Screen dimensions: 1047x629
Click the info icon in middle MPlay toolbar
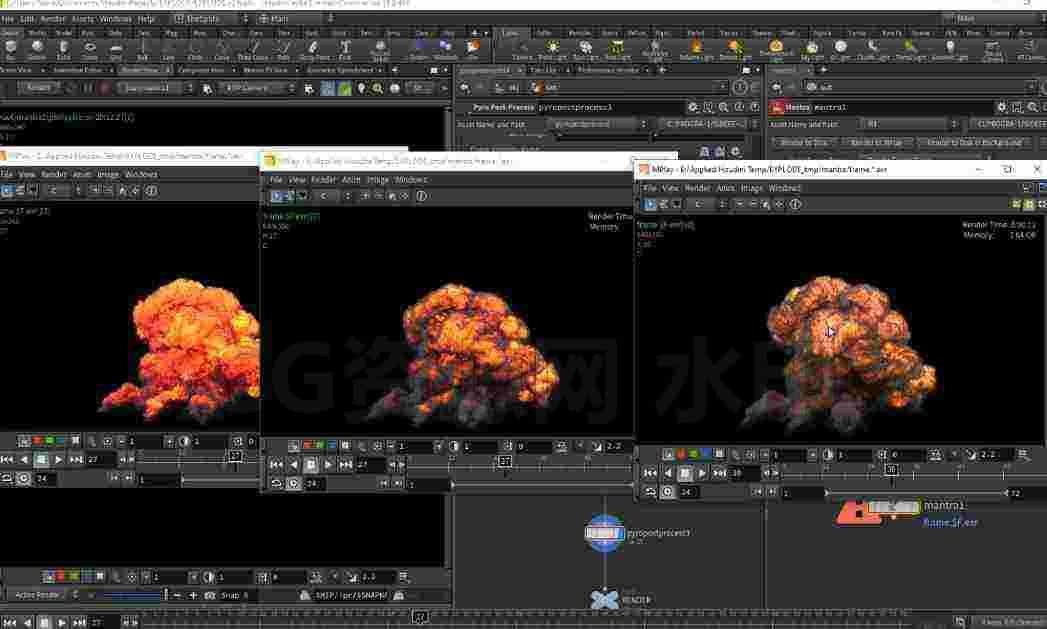click(421, 196)
